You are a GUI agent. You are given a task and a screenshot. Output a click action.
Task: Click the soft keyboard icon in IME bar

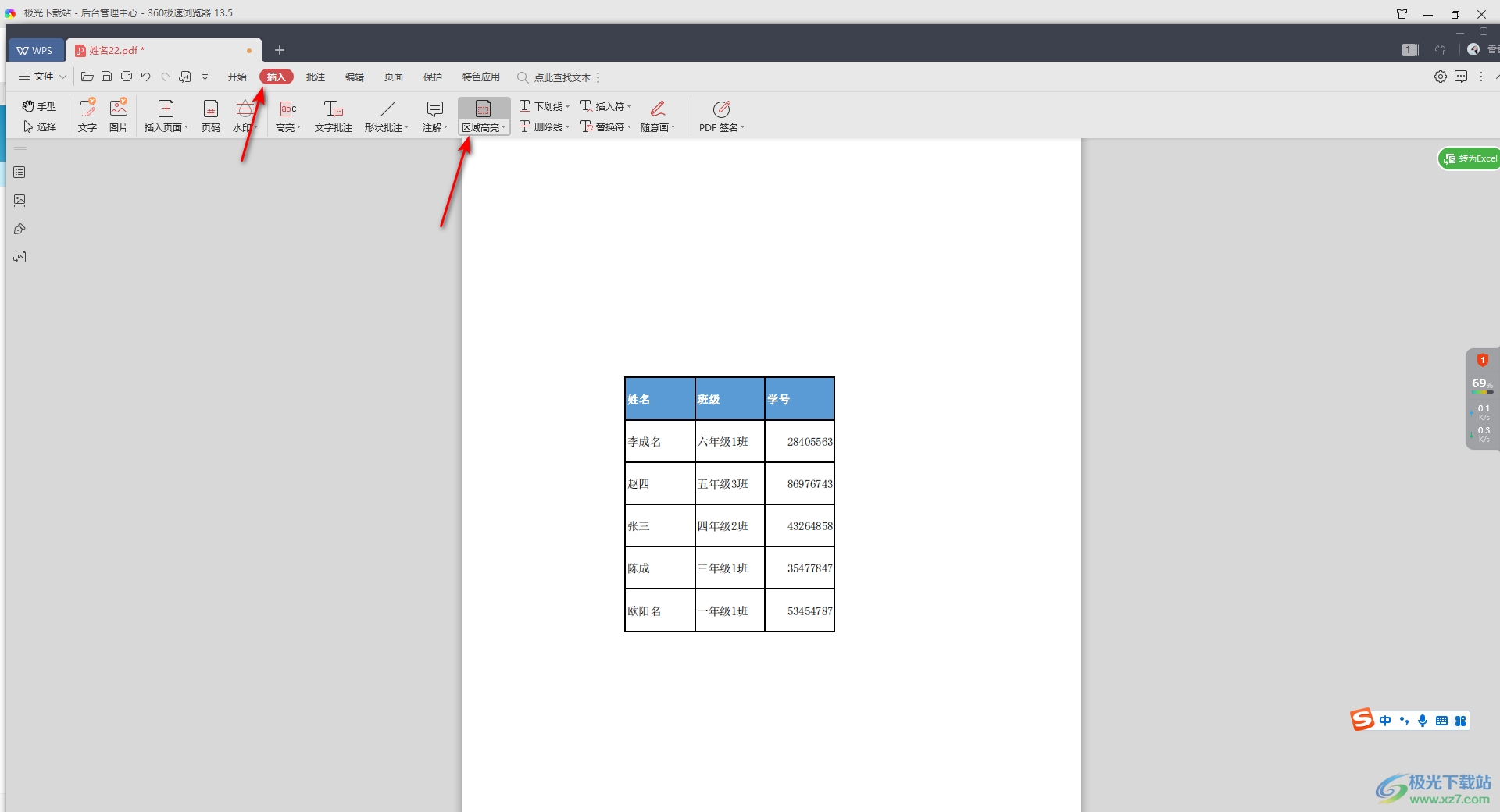tap(1441, 721)
